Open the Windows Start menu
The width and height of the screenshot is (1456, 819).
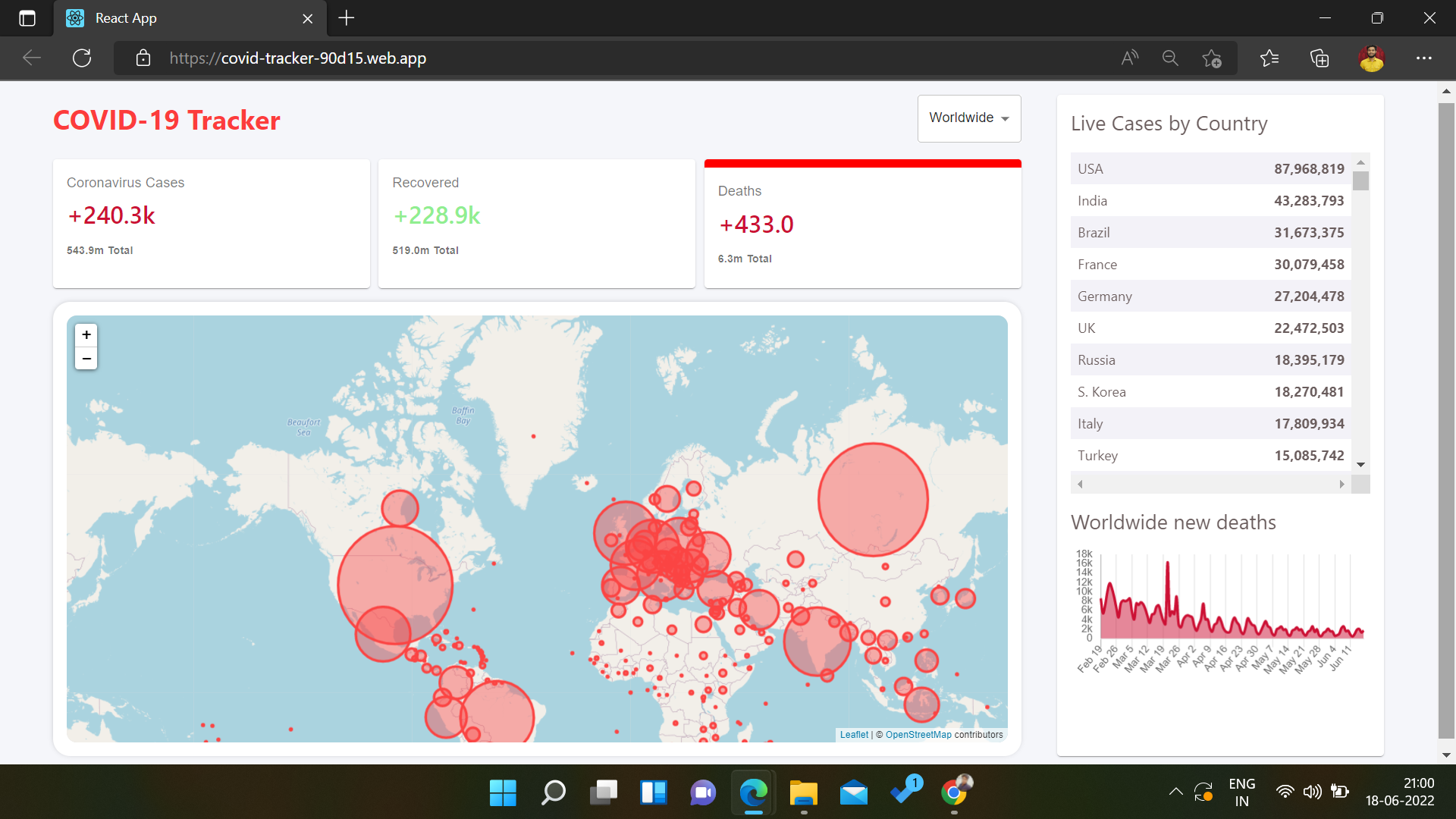click(503, 792)
